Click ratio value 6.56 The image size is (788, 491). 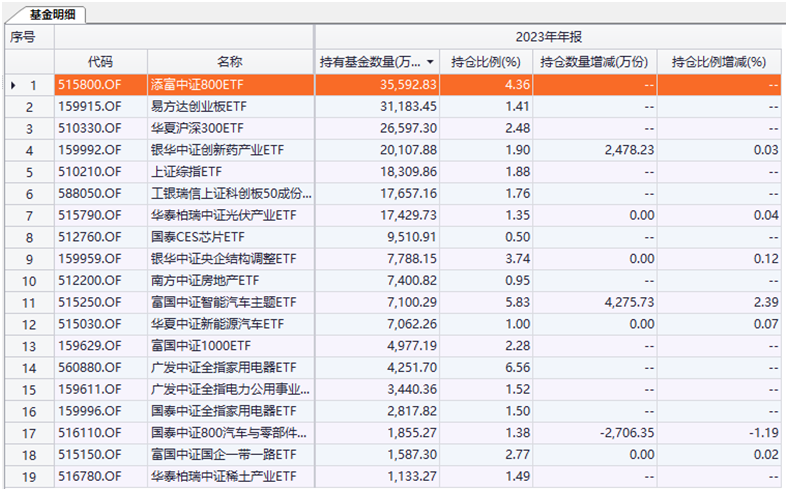[x=518, y=368]
